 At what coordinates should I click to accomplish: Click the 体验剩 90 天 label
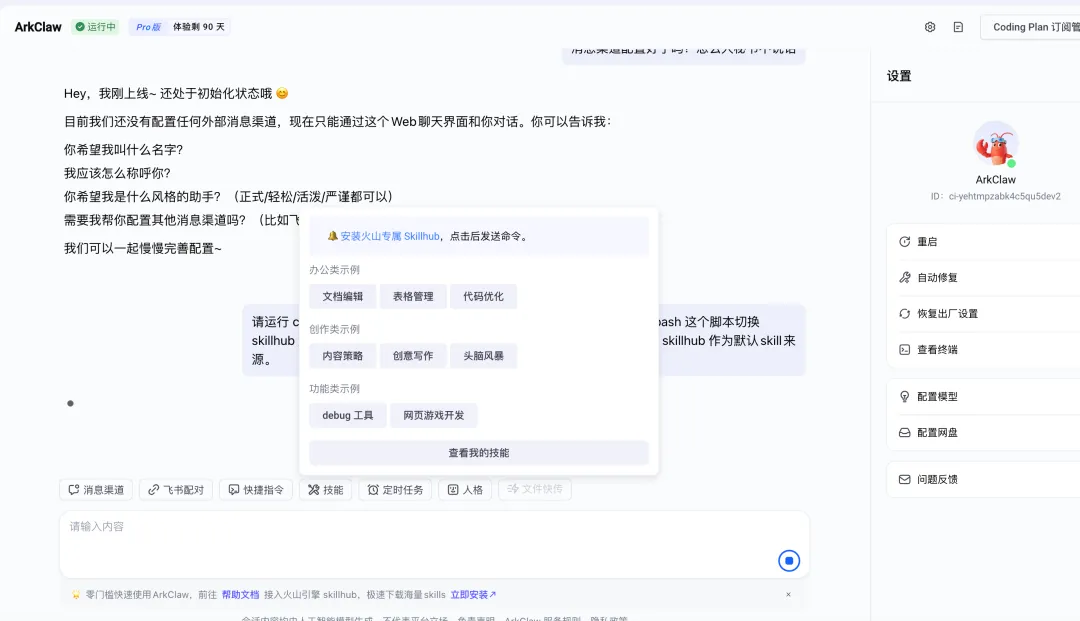click(198, 27)
